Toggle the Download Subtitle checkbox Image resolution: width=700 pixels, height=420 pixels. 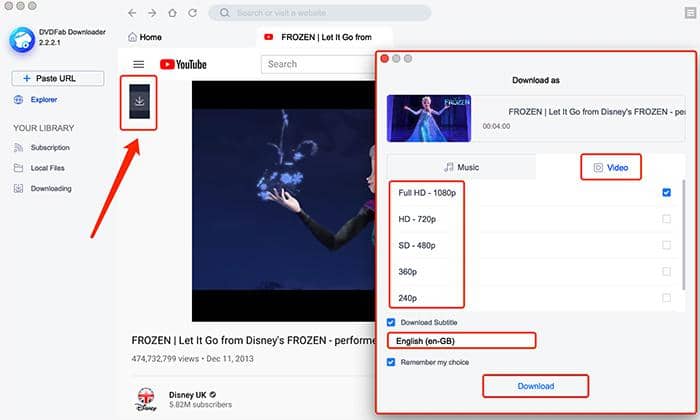click(391, 322)
